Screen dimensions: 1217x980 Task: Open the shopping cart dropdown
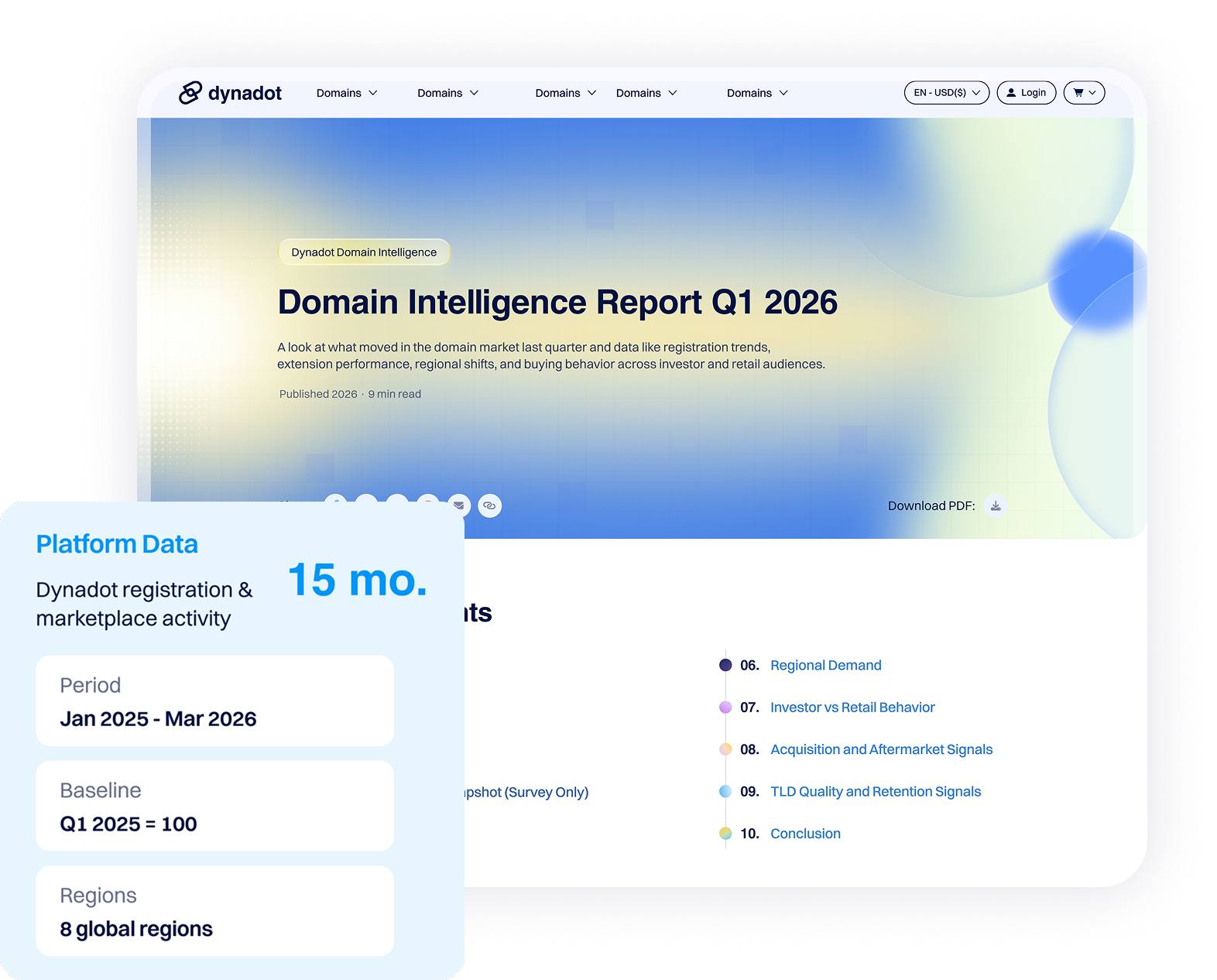[x=1084, y=93]
